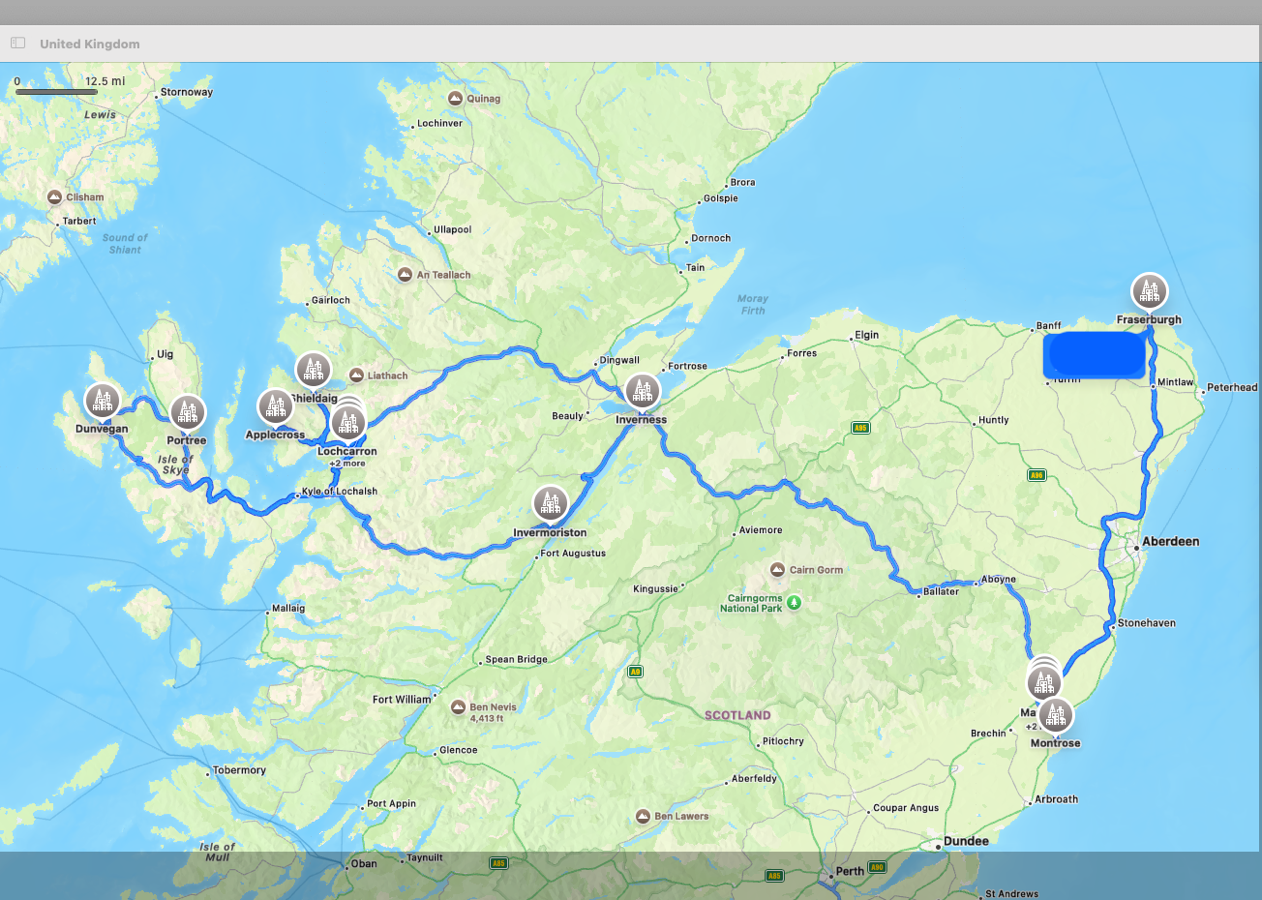Click the Forres town label
This screenshot has width=1262, height=900.
pyautogui.click(x=802, y=353)
